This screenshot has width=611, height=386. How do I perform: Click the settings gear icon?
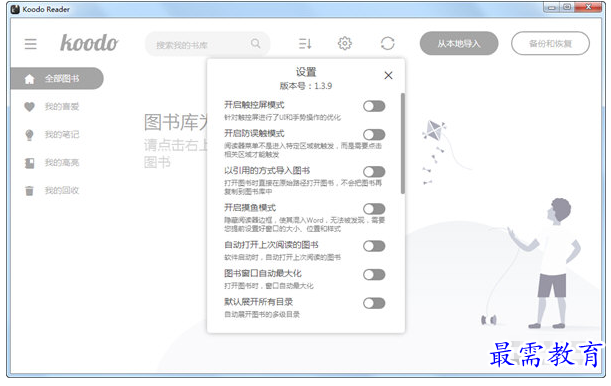pyautogui.click(x=344, y=43)
